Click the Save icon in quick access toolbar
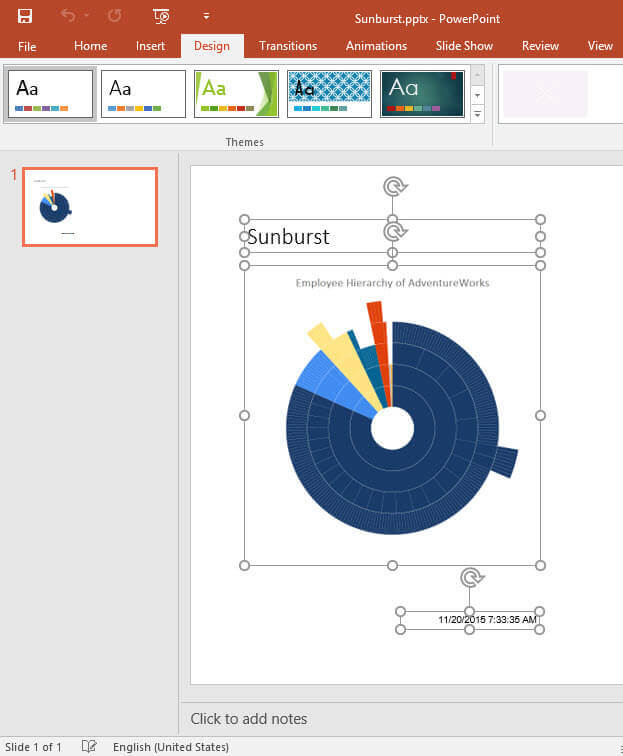The height and width of the screenshot is (756, 623). pos(25,16)
